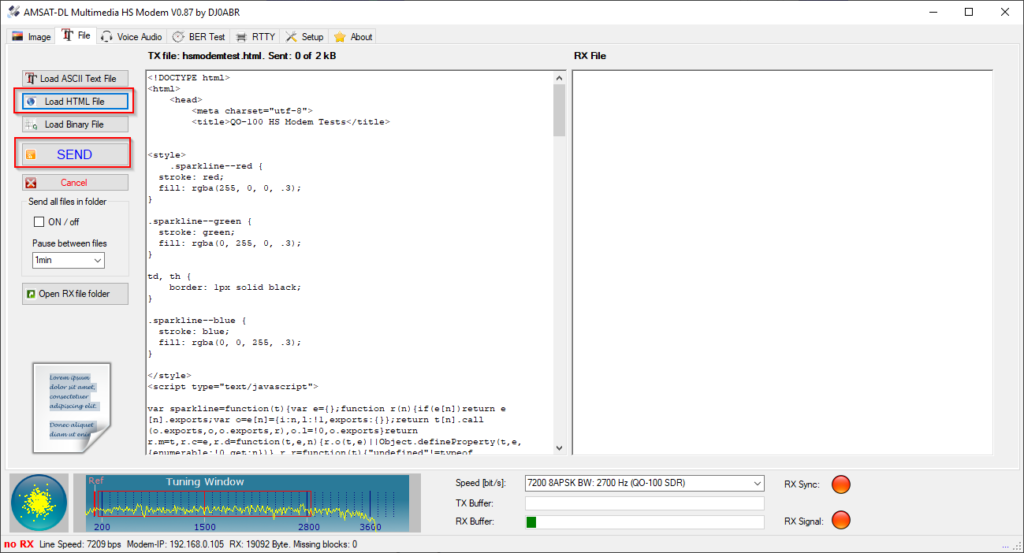This screenshot has width=1024, height=553.
Task: Open the Setup tab
Action: (304, 37)
